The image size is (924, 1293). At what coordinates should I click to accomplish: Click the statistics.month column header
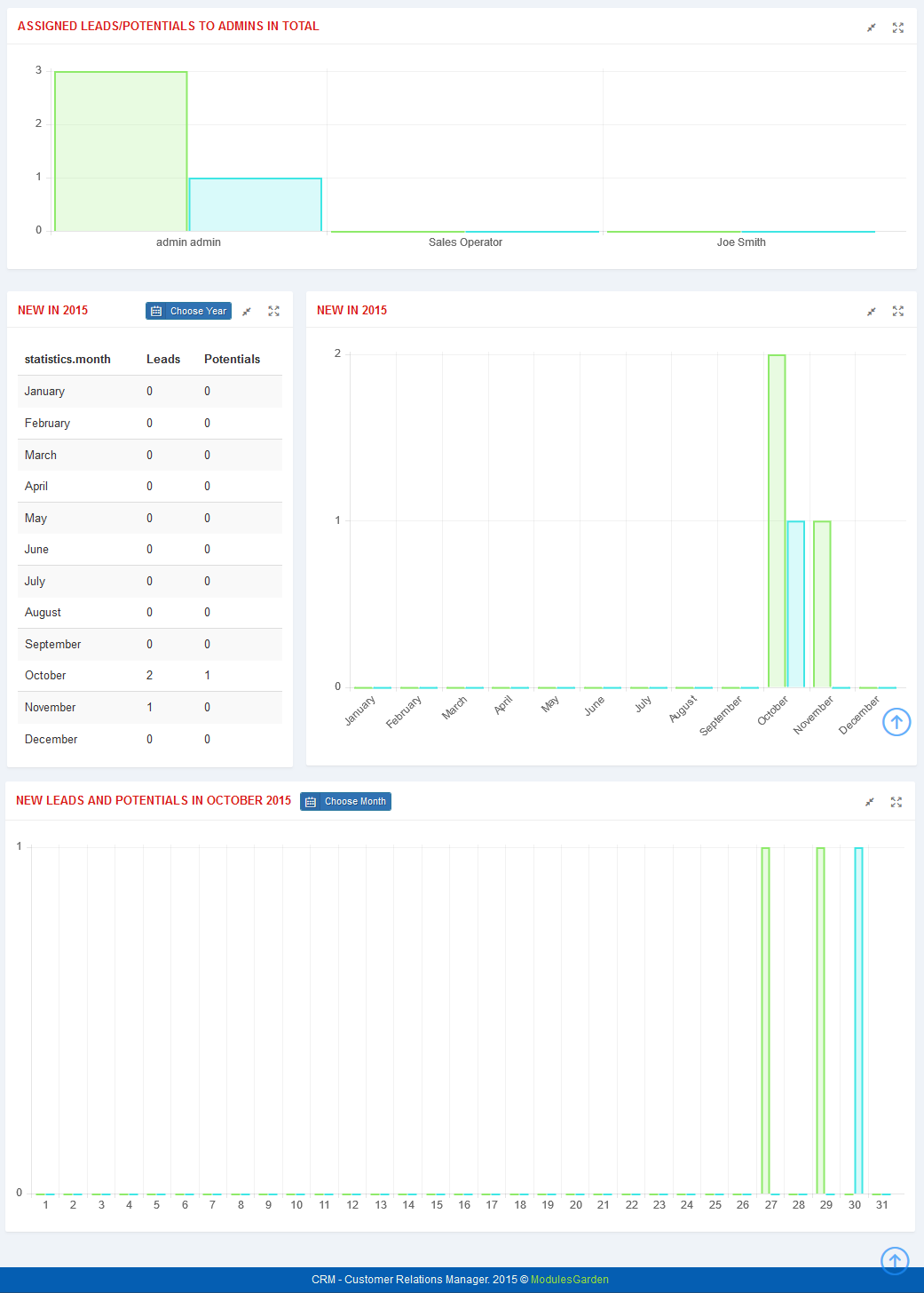[x=67, y=360]
